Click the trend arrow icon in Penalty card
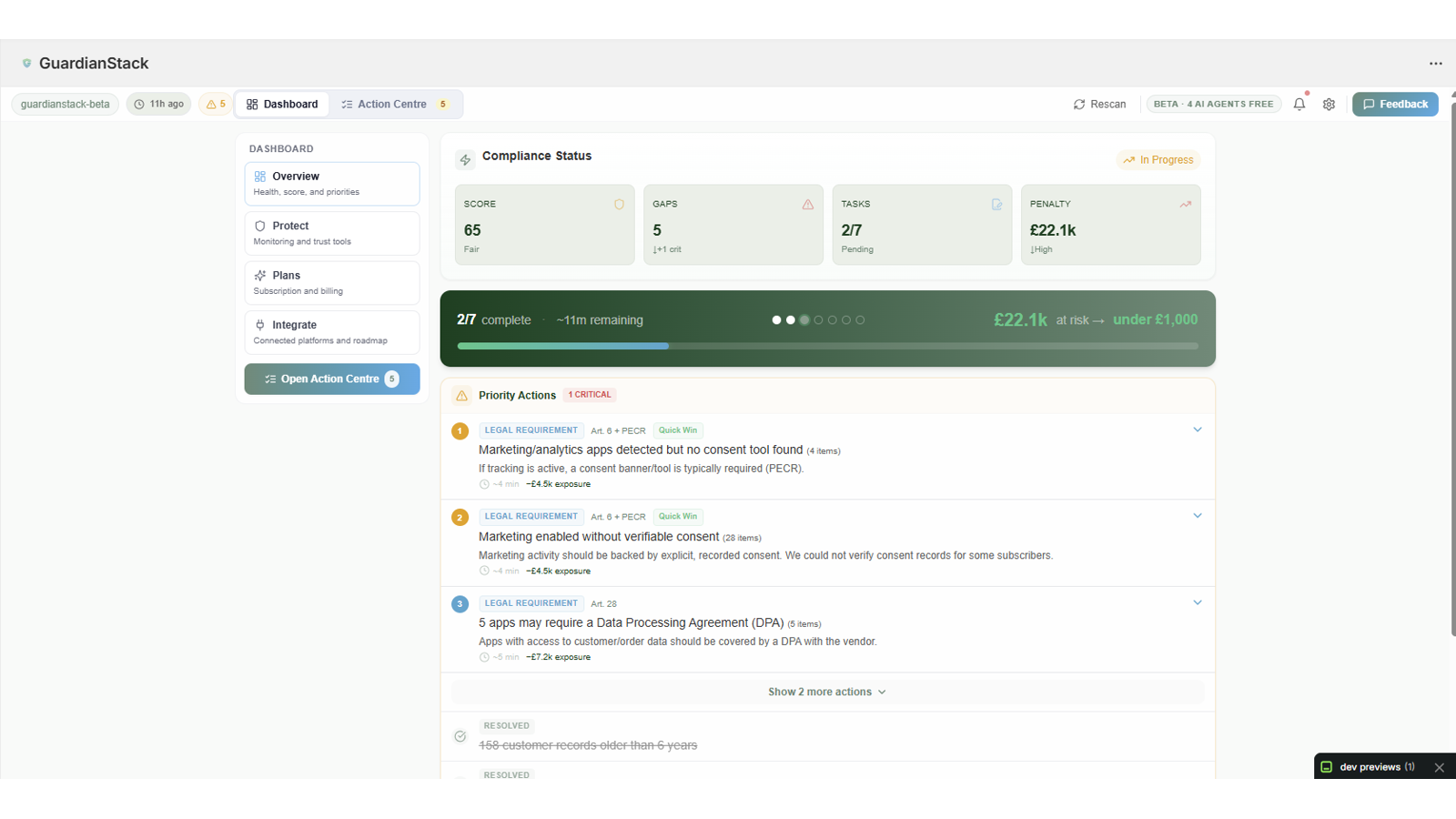The image size is (1456, 819). click(1185, 205)
